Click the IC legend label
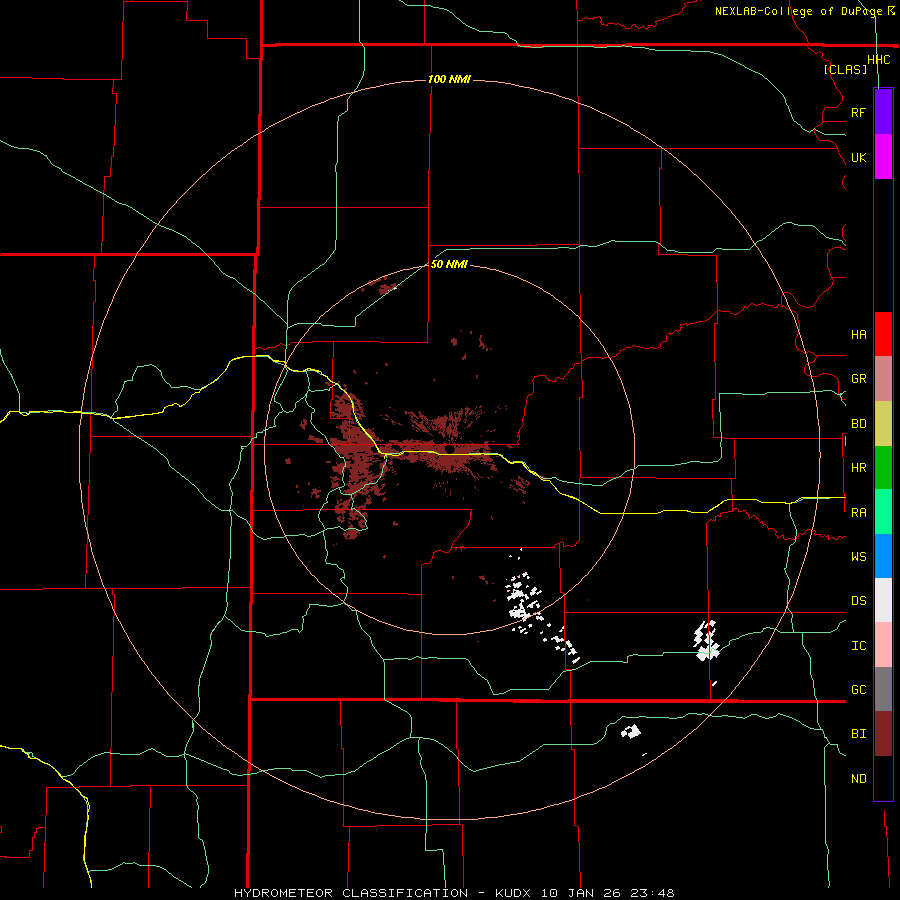900x900 pixels. [x=858, y=646]
